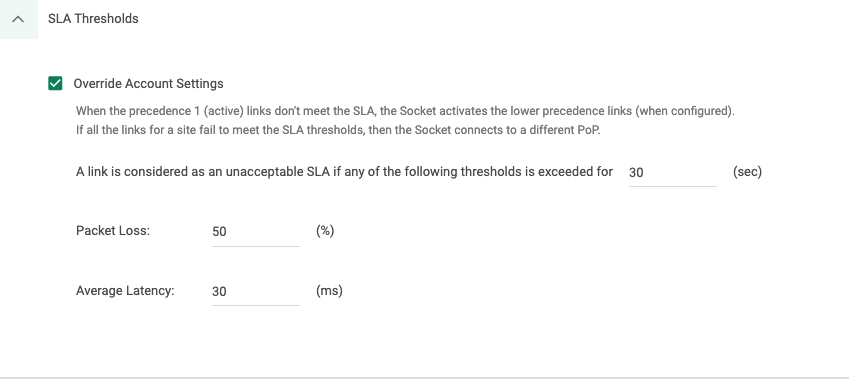849x379 pixels.
Task: Click the Average Latency label
Action: (125, 291)
